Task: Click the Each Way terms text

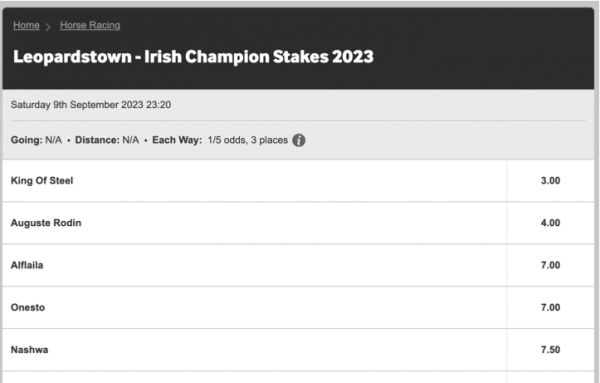Action: click(220, 140)
